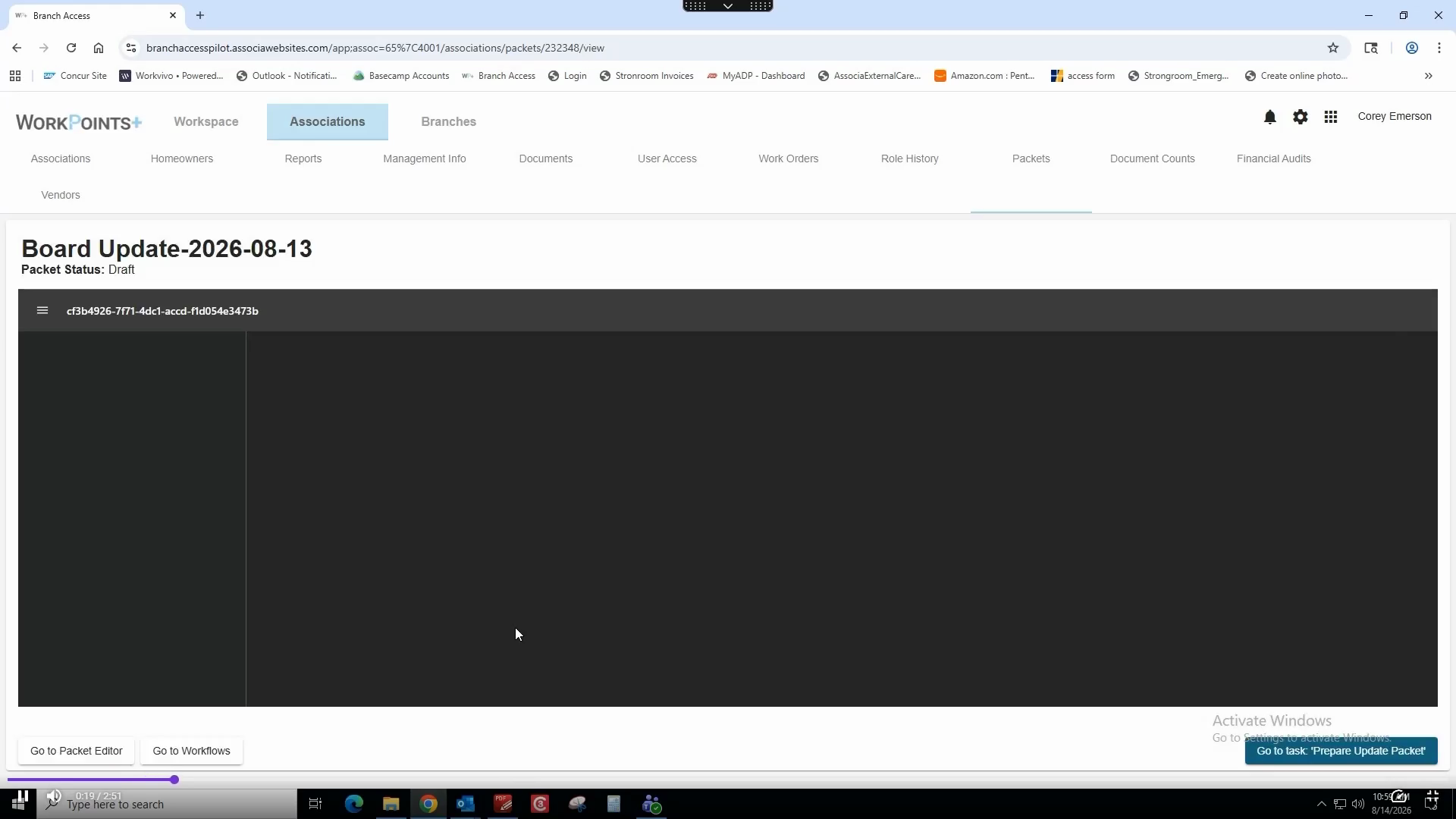Open the Financial Audits section
The width and height of the screenshot is (1456, 819).
(1274, 158)
